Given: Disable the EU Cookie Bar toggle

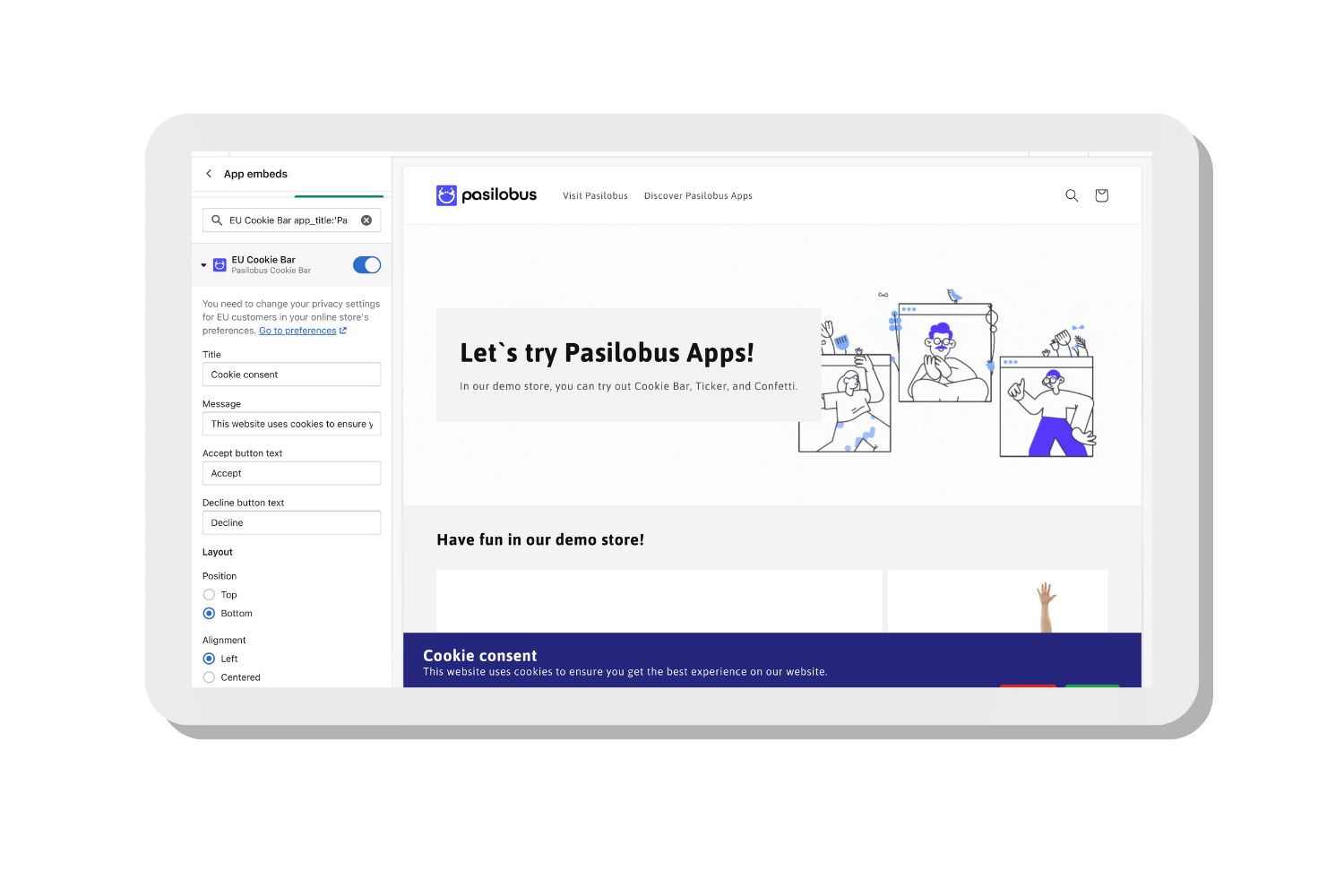Looking at the screenshot, I should (366, 265).
